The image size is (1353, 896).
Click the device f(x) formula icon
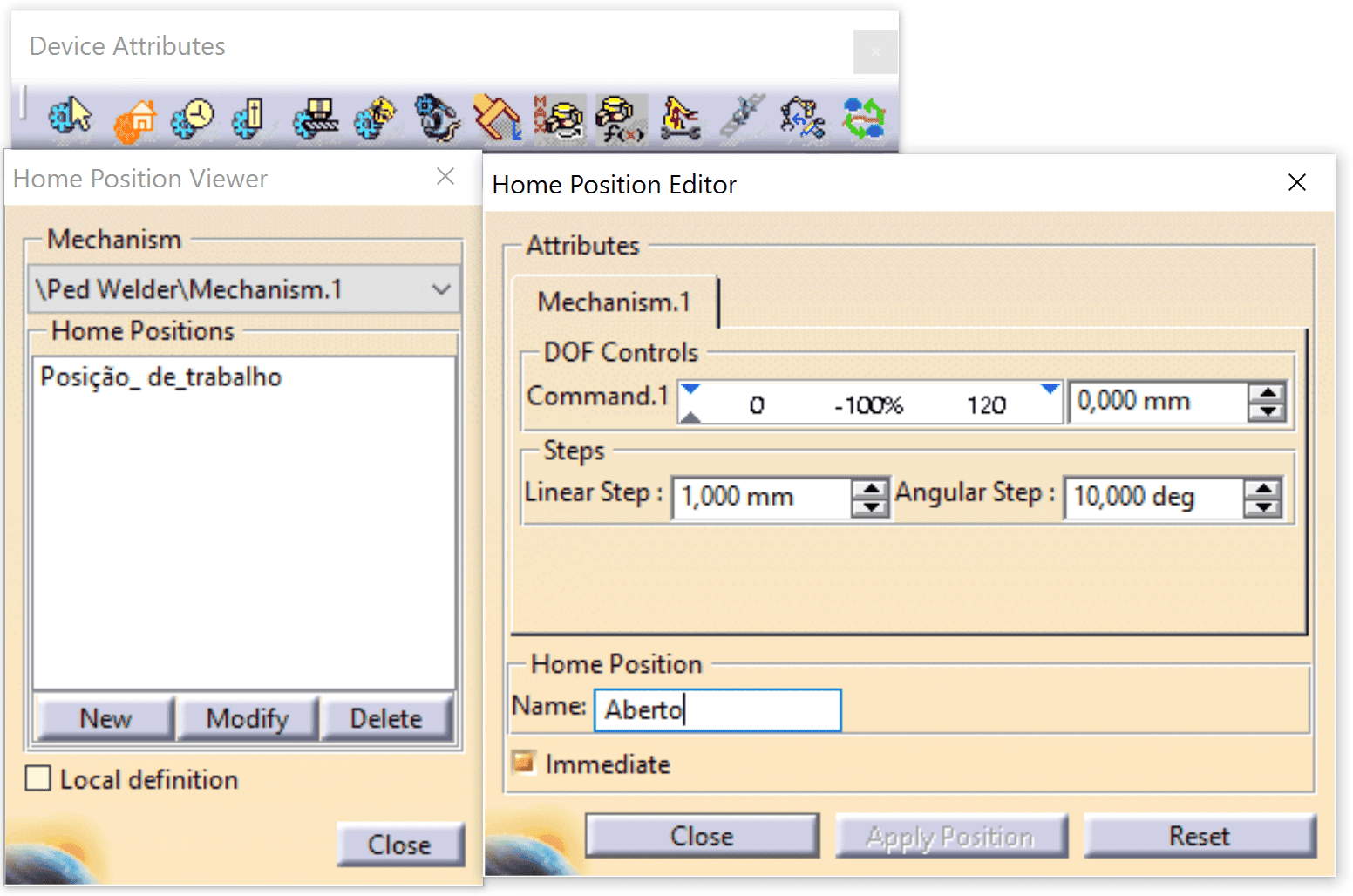point(621,119)
